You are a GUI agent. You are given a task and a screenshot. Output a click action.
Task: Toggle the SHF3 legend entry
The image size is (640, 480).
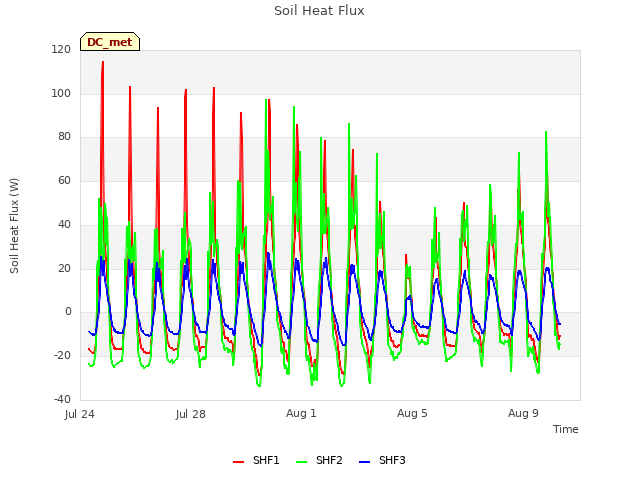[382, 460]
